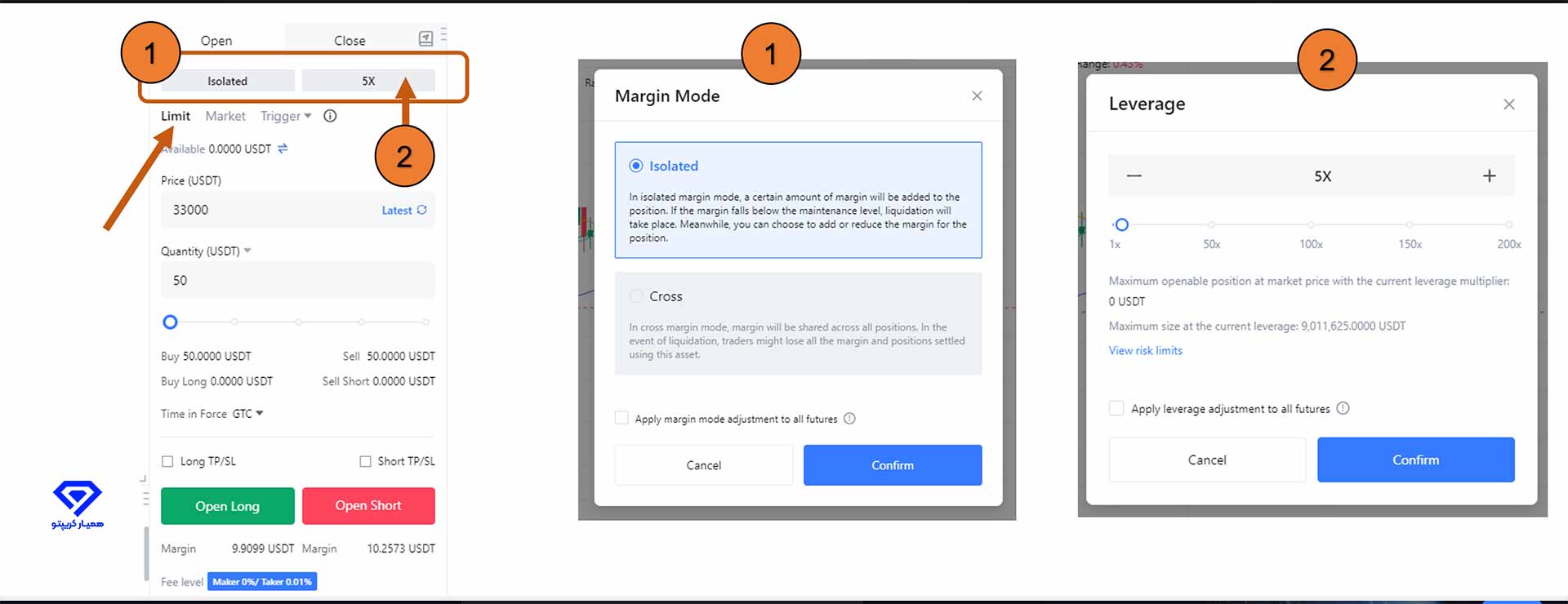Click the info icon next to Trigger

pos(330,116)
